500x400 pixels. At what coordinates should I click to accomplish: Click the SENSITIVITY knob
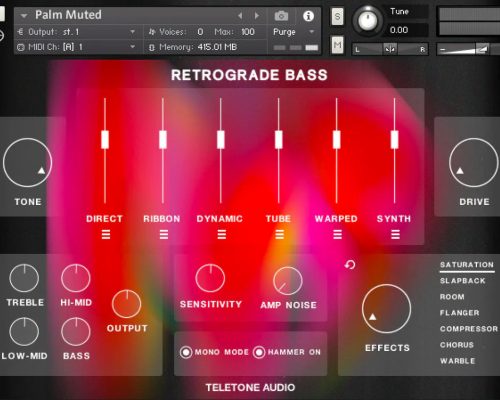pos(210,278)
